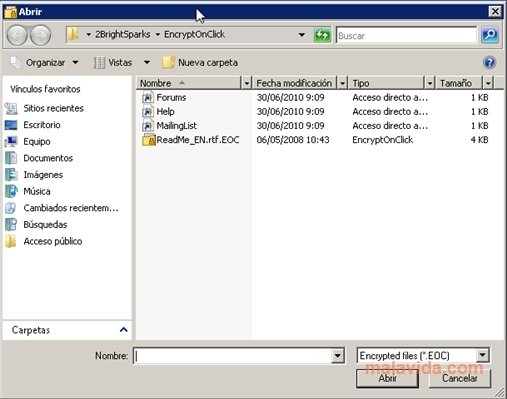Sort by the Tipo column header
507x399 pixels.
[x=387, y=83]
